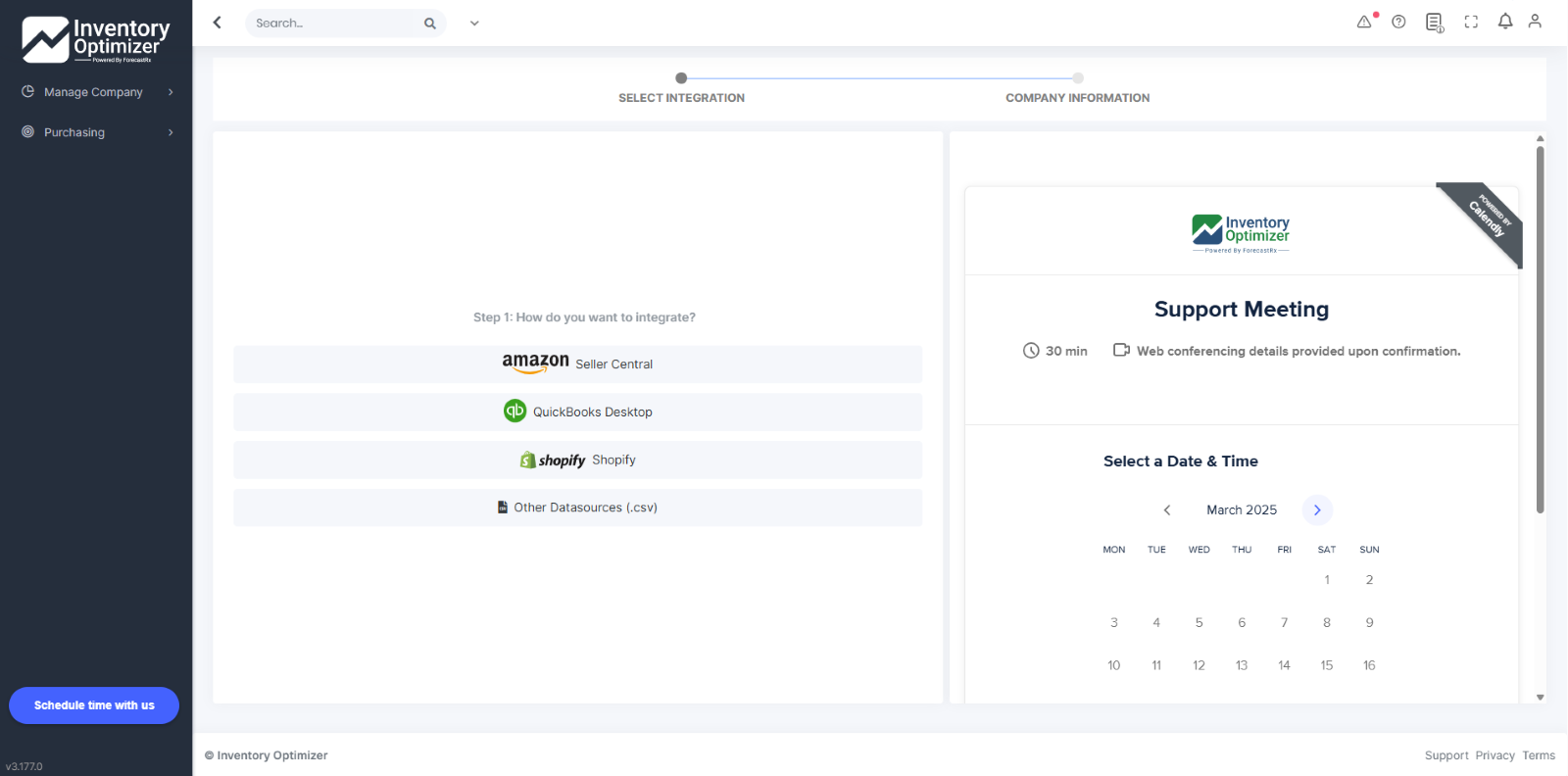
Task: Toggle fullscreen mode icon
Action: click(x=1471, y=22)
